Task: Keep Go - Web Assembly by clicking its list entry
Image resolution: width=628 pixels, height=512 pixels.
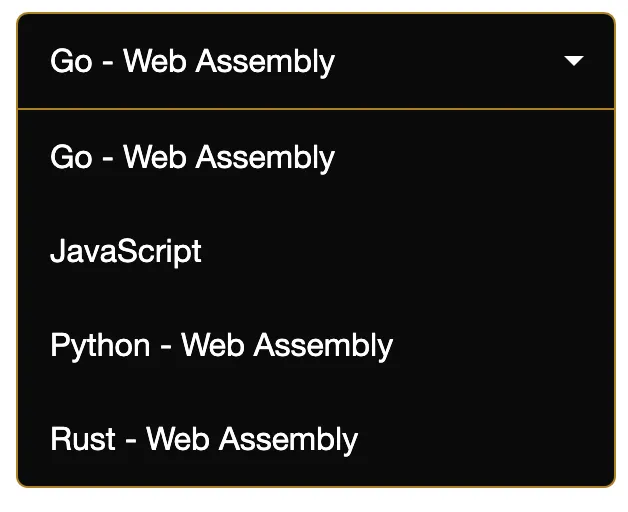Action: click(x=193, y=157)
